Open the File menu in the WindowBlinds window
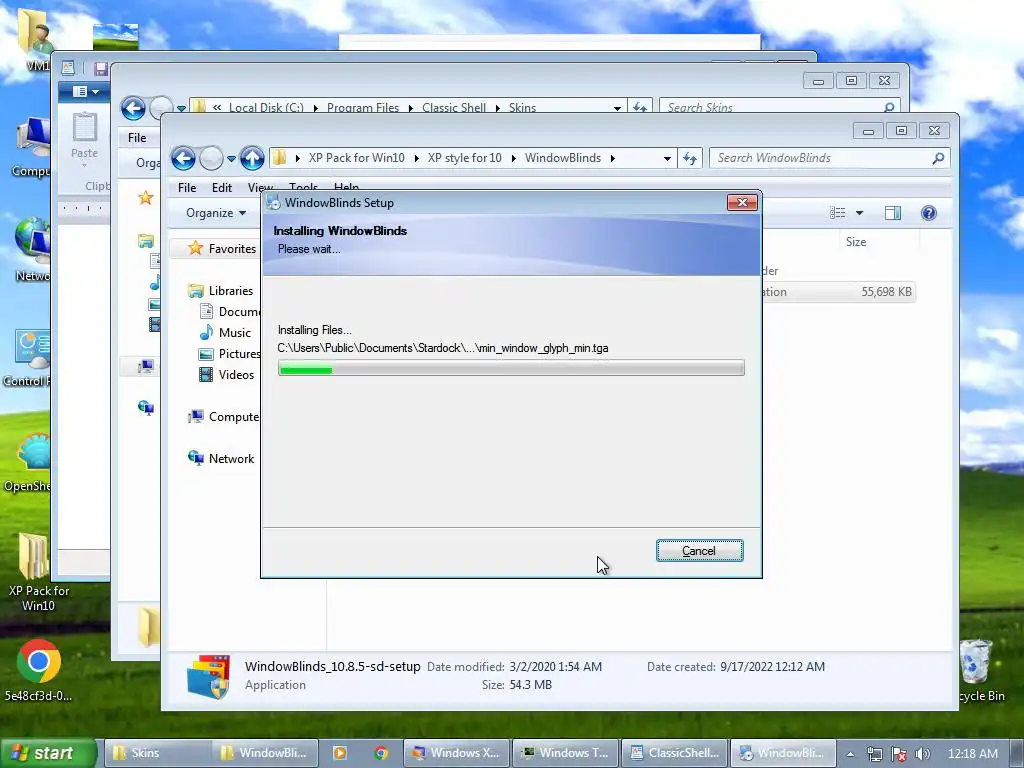This screenshot has height=768, width=1024. point(187,187)
